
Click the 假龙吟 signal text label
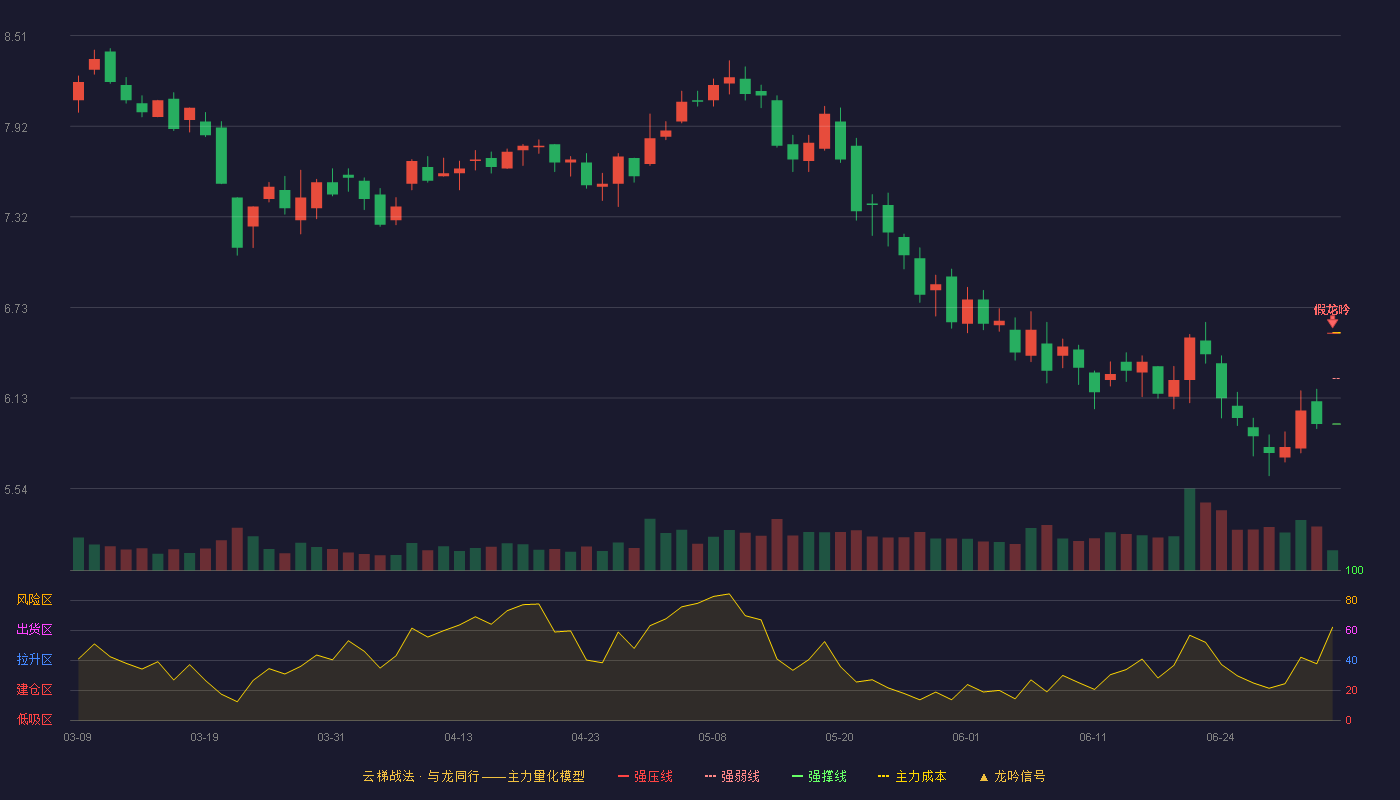[1331, 309]
